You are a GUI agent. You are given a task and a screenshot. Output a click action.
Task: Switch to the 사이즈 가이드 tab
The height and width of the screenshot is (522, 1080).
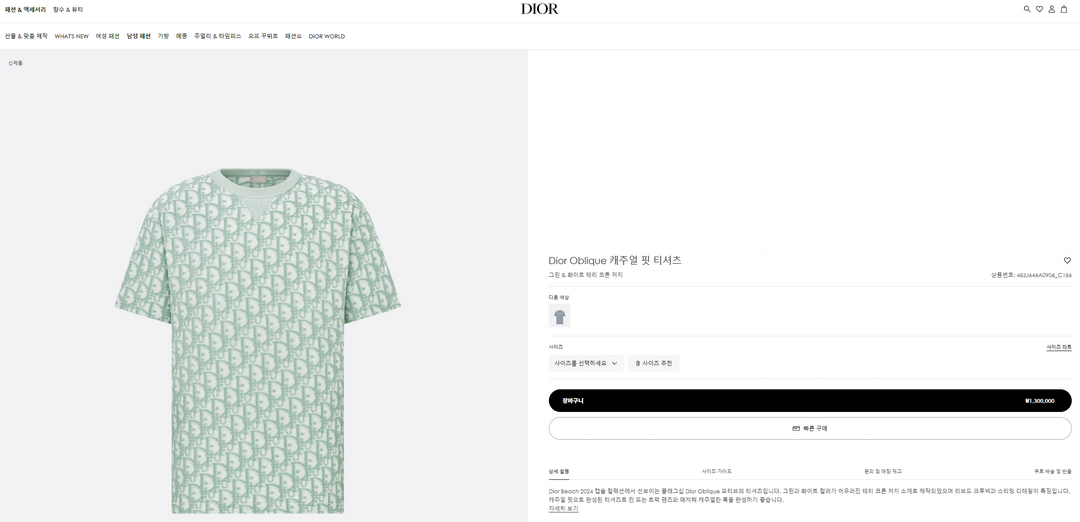click(717, 471)
